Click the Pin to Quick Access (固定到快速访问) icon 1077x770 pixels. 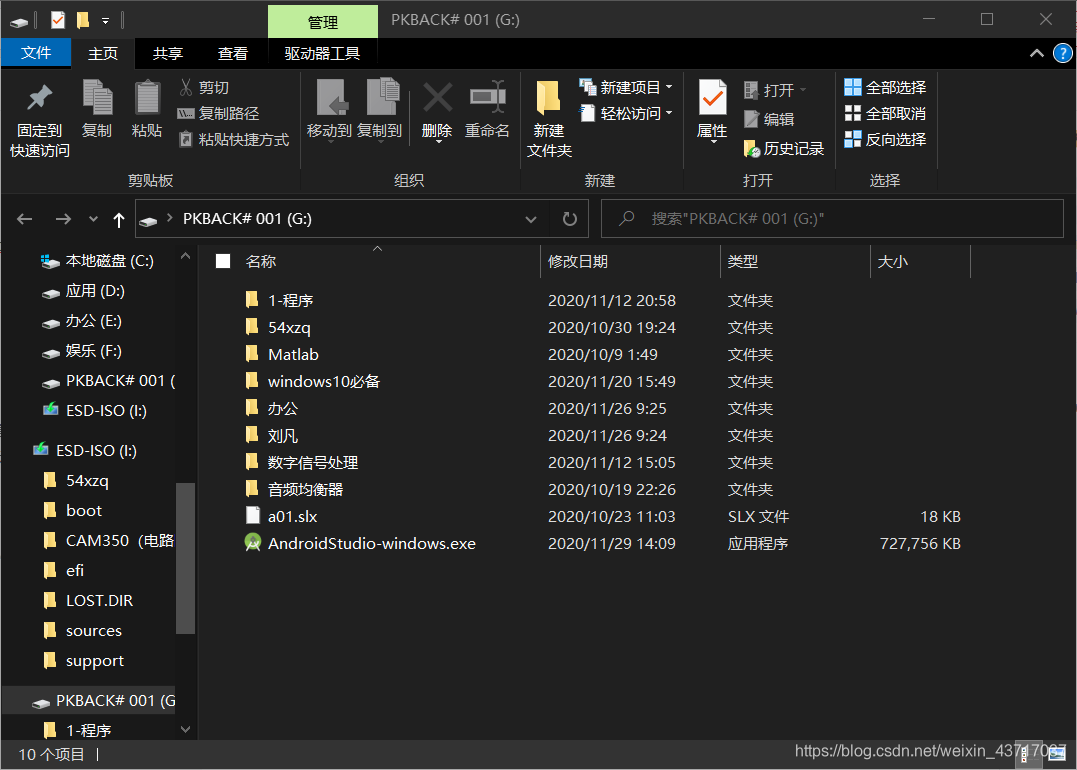(39, 98)
